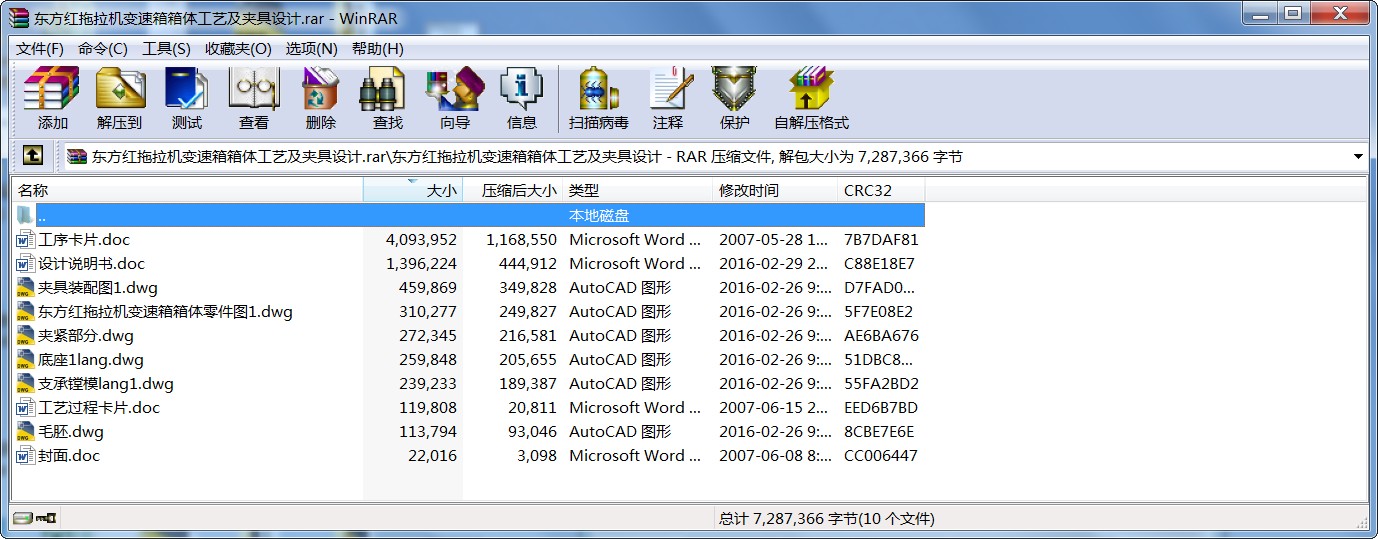Sort by the 修改时间 column header
The width and height of the screenshot is (1378, 539).
(x=775, y=190)
